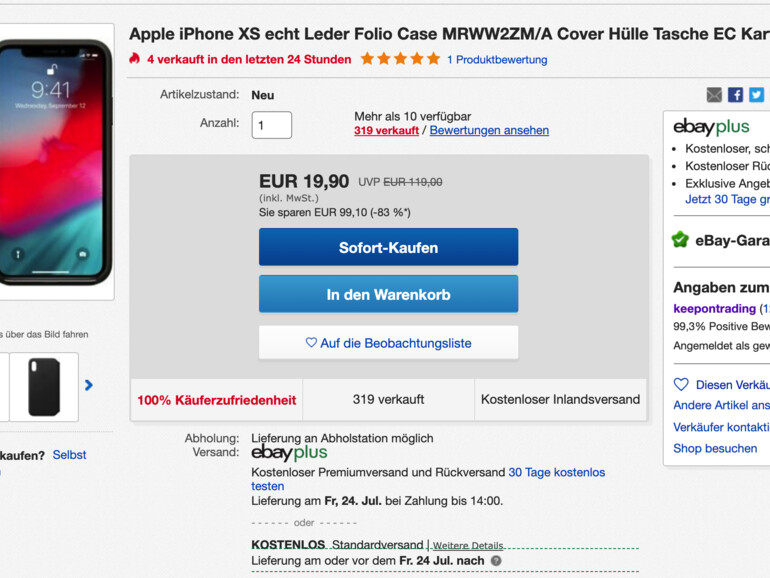Click the heart icon to save this seller
Screen dimensions: 770x578
tap(681, 384)
